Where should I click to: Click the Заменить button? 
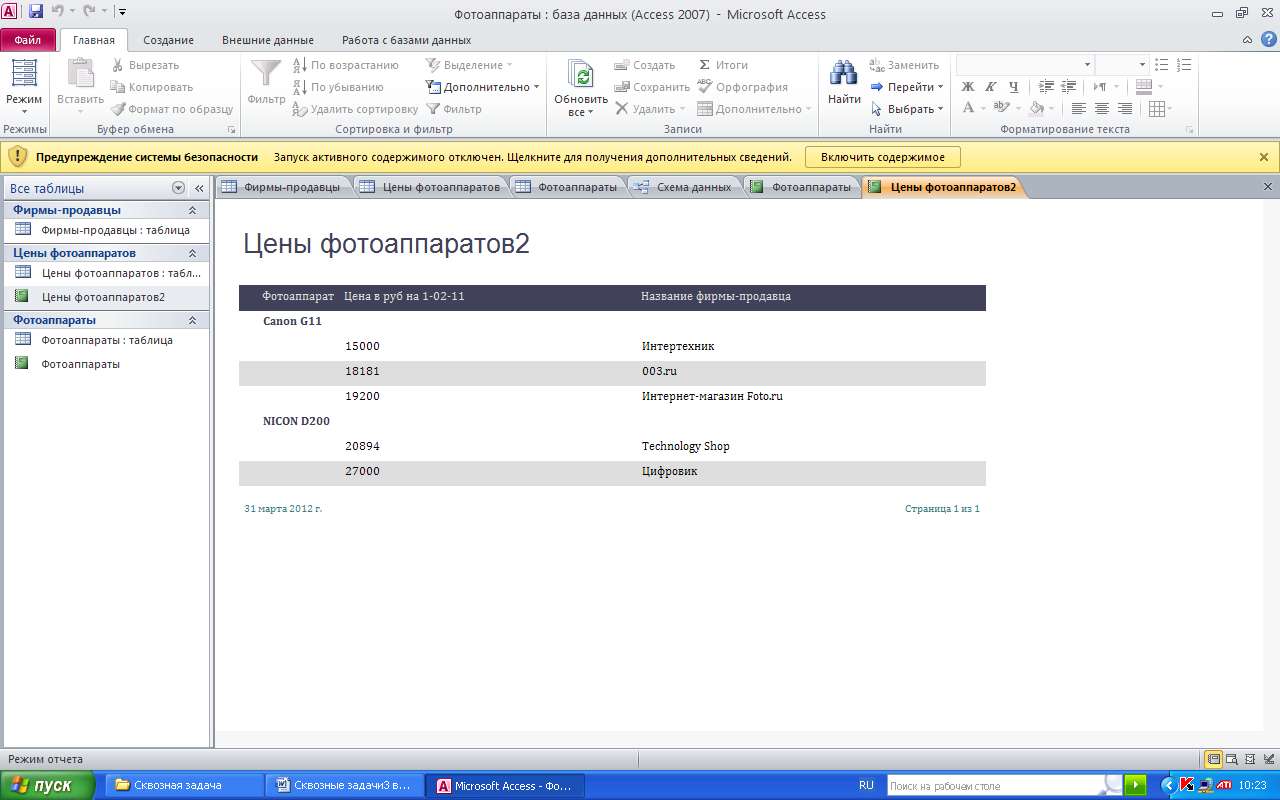tap(903, 65)
